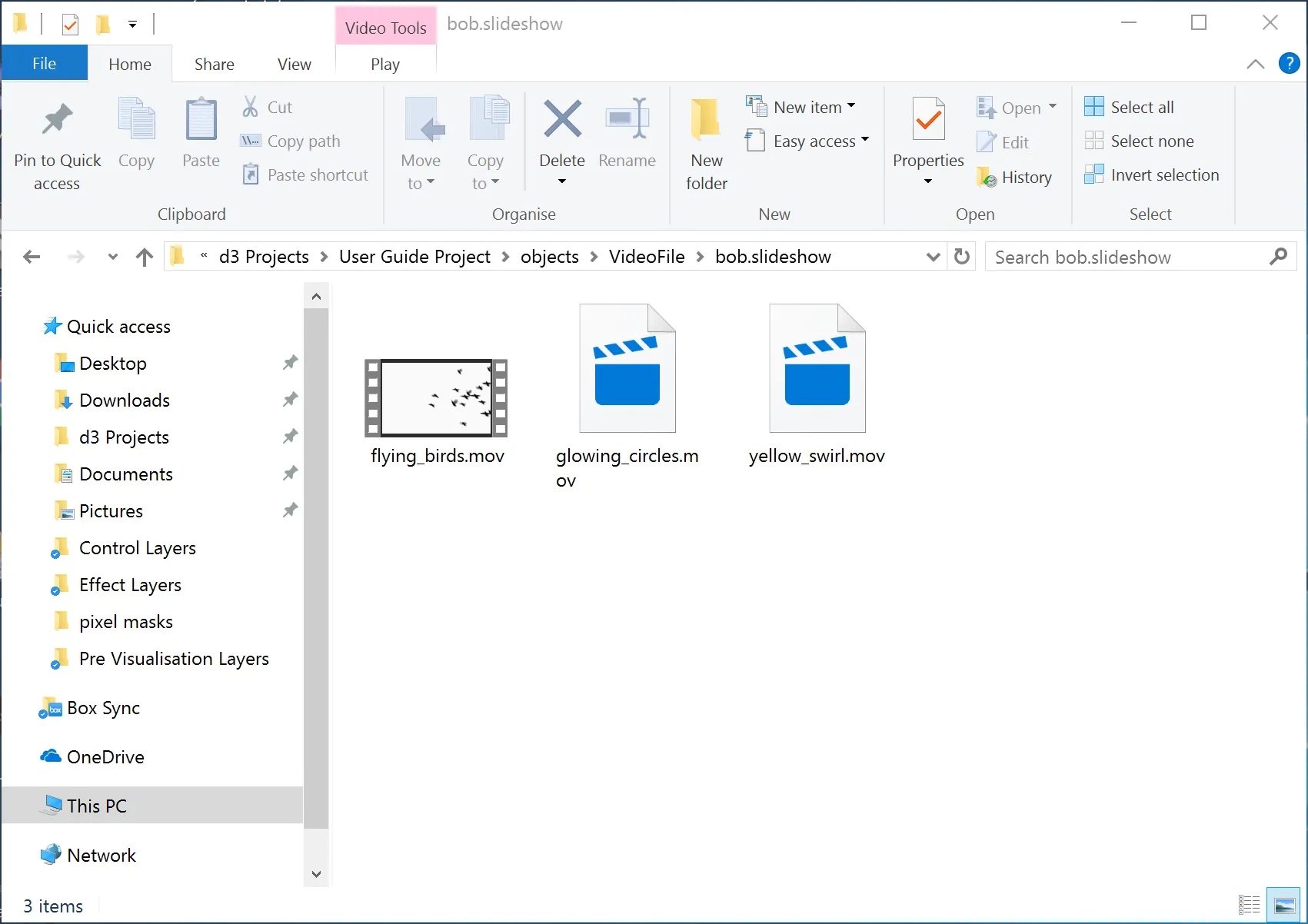
Task: Refresh the current folder view
Action: click(x=961, y=257)
